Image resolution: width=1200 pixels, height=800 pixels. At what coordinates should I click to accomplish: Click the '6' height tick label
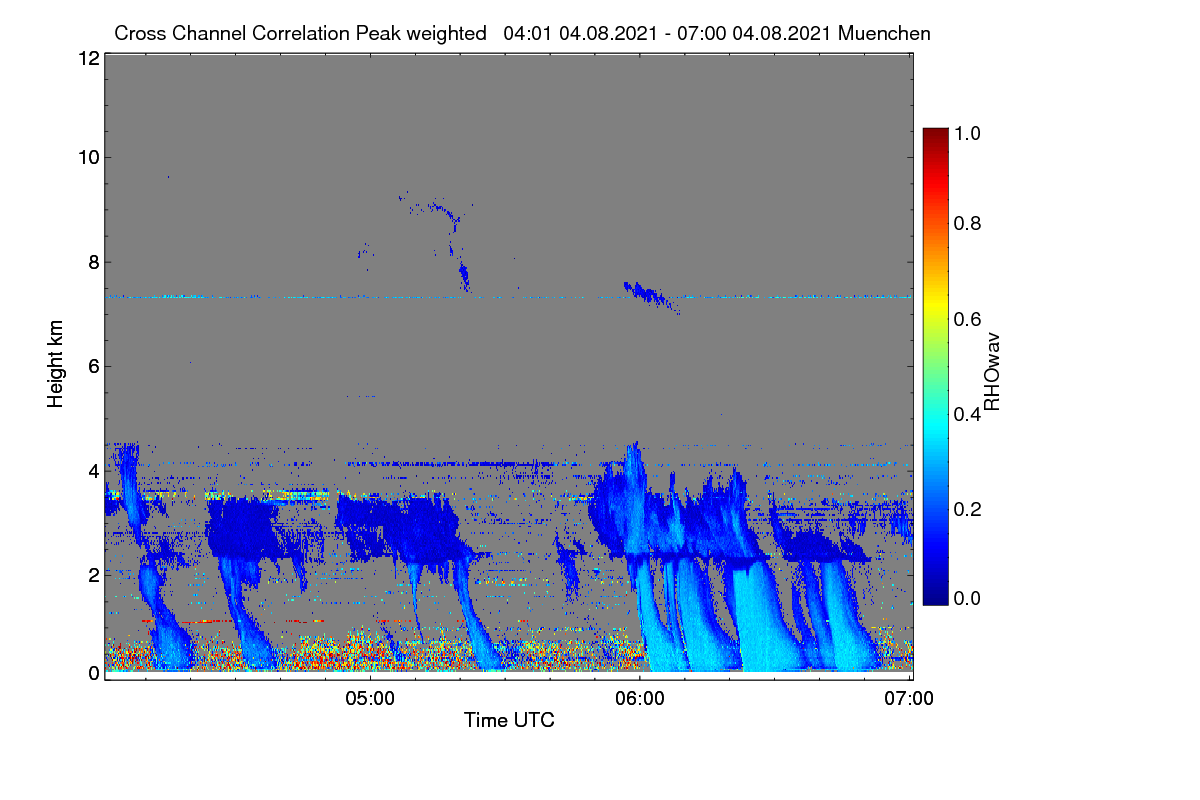click(94, 366)
